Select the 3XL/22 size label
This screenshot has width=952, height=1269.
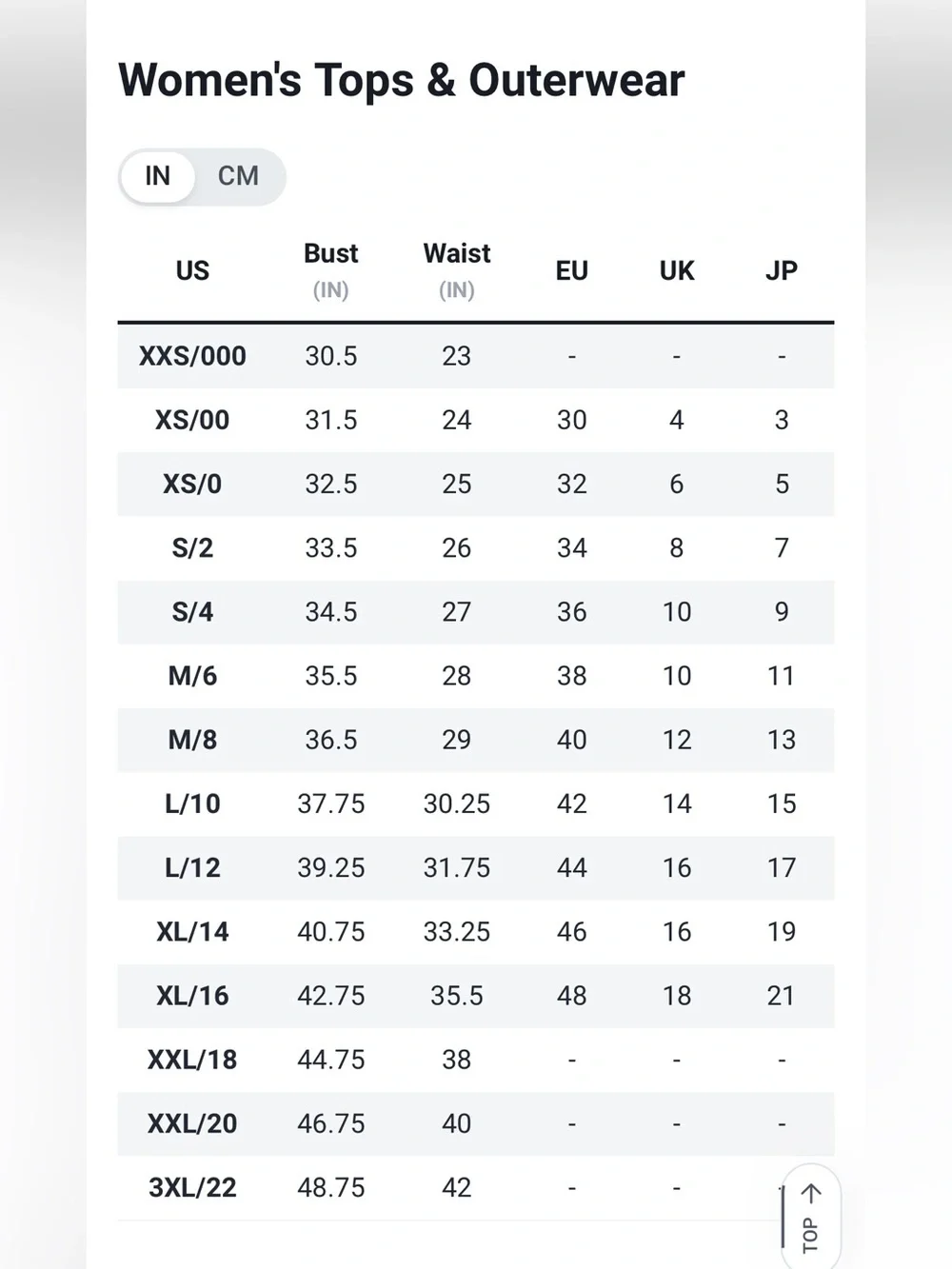pos(192,1188)
